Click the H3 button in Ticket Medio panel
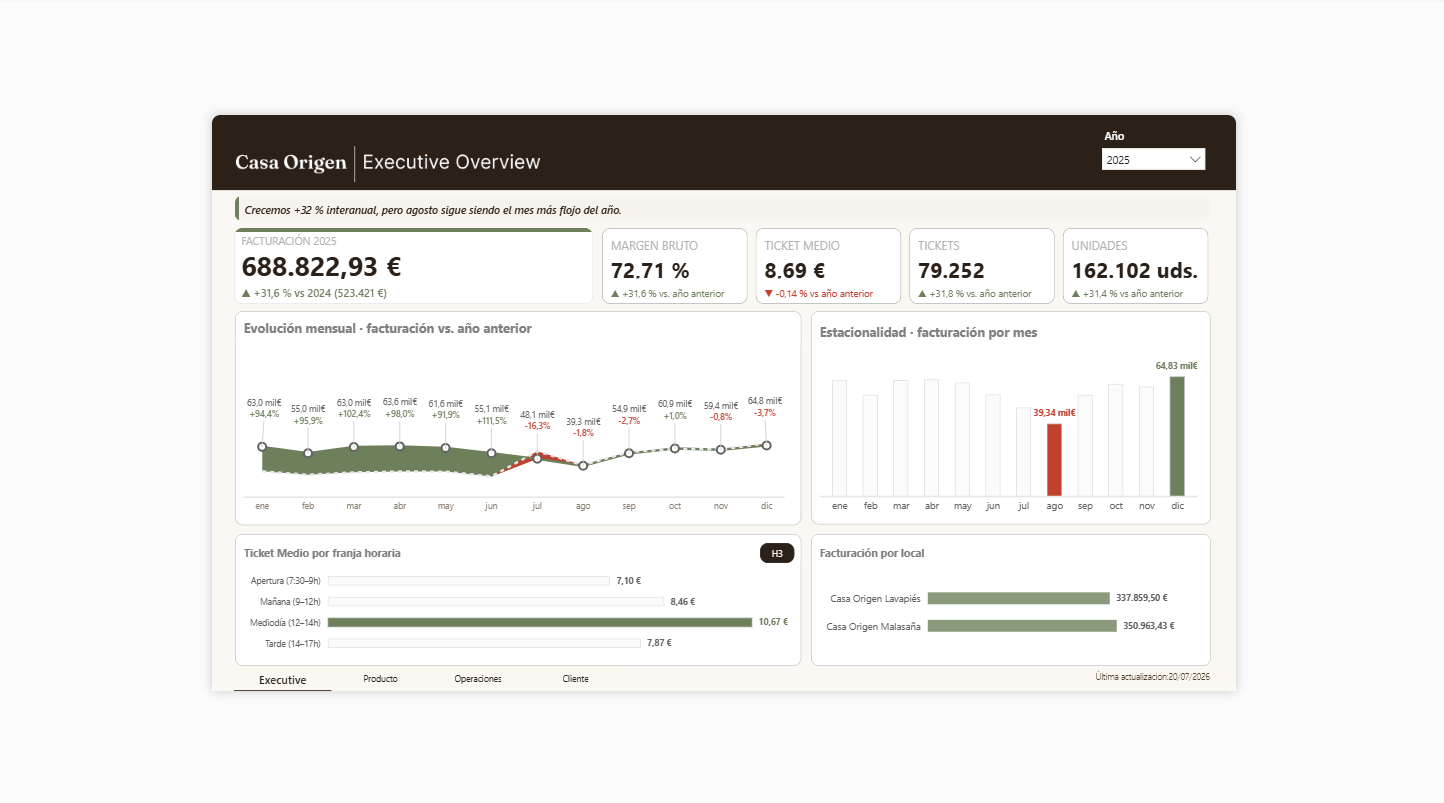Screen dimensions: 1444x803 point(777,554)
